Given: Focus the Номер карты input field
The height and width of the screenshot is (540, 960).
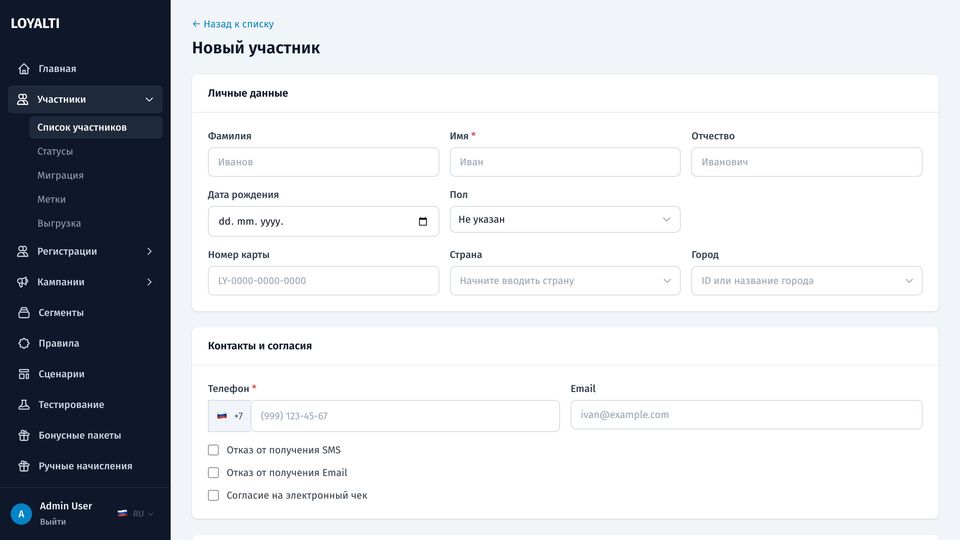Looking at the screenshot, I should pyautogui.click(x=323, y=280).
